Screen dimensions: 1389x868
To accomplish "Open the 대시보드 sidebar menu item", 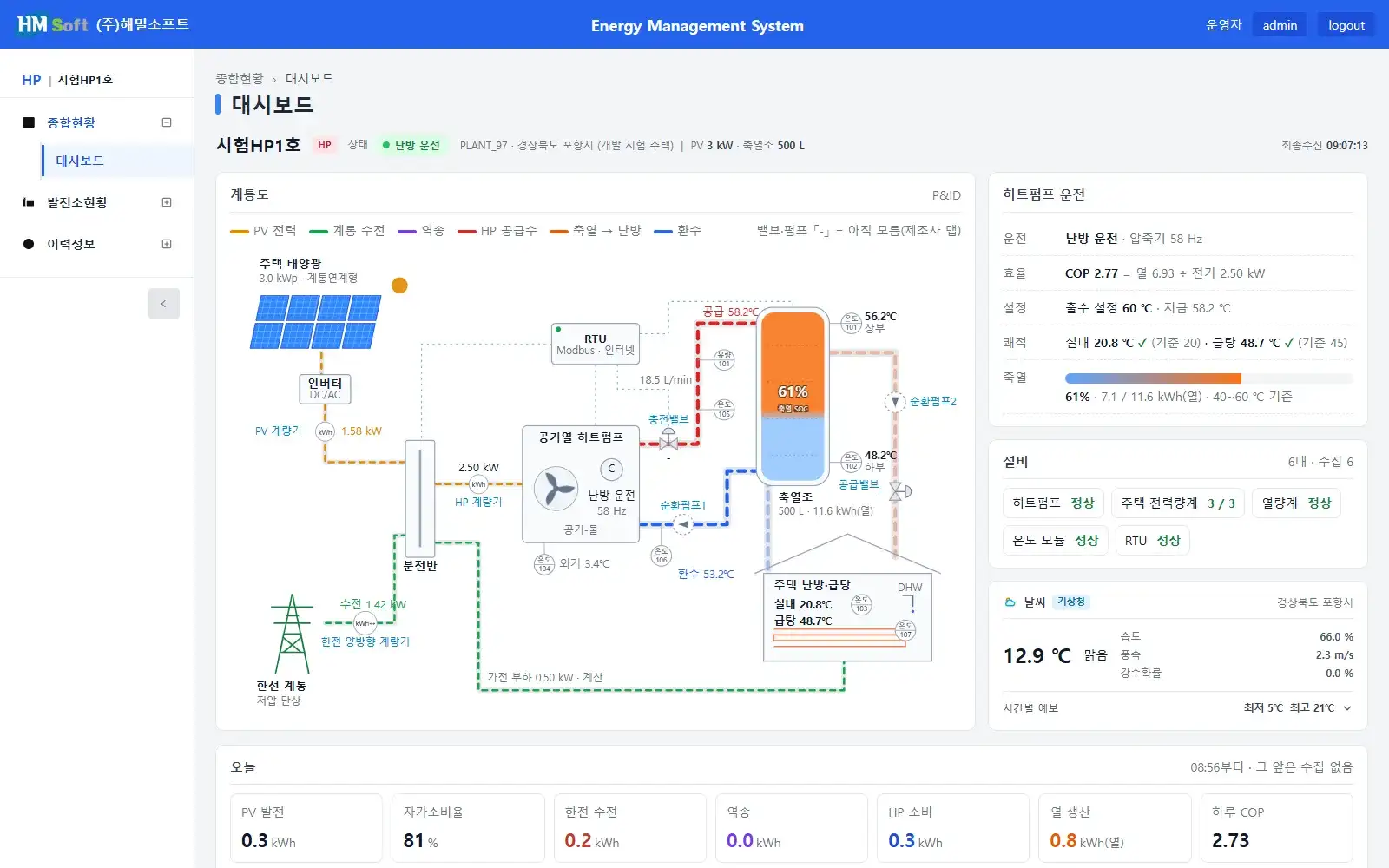I will (117, 161).
